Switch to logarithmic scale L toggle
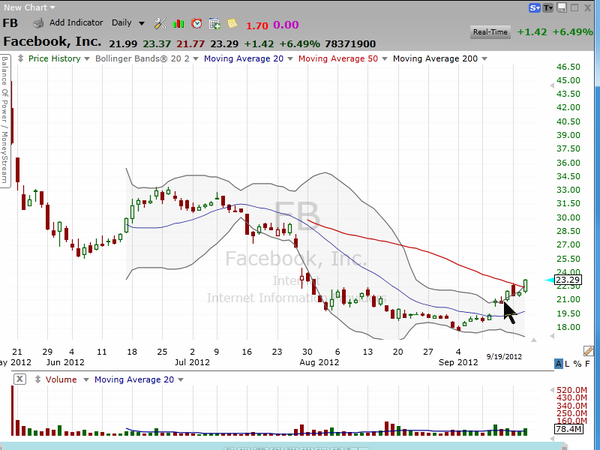 click(x=567, y=364)
